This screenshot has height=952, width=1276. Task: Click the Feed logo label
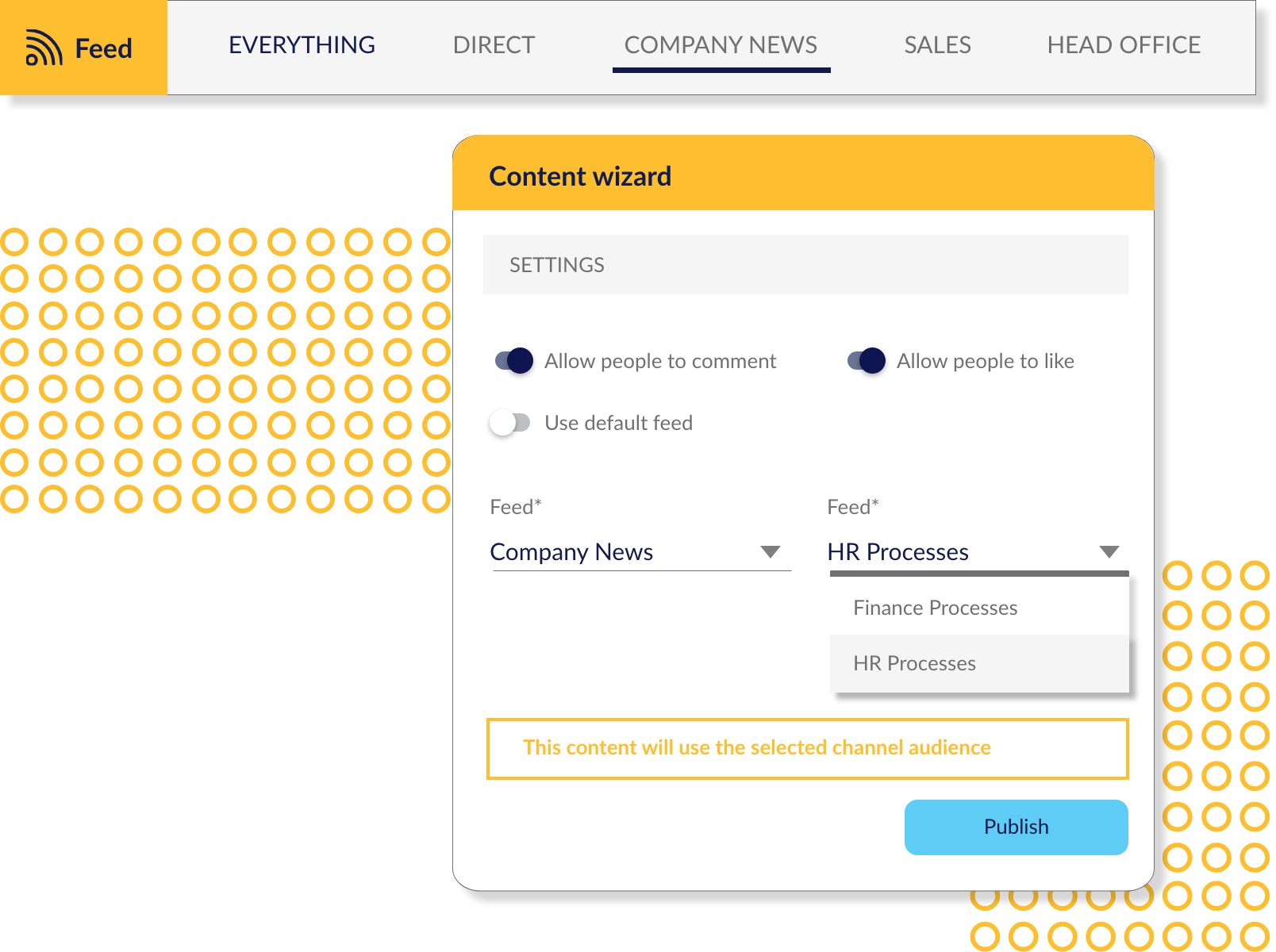pos(103,48)
